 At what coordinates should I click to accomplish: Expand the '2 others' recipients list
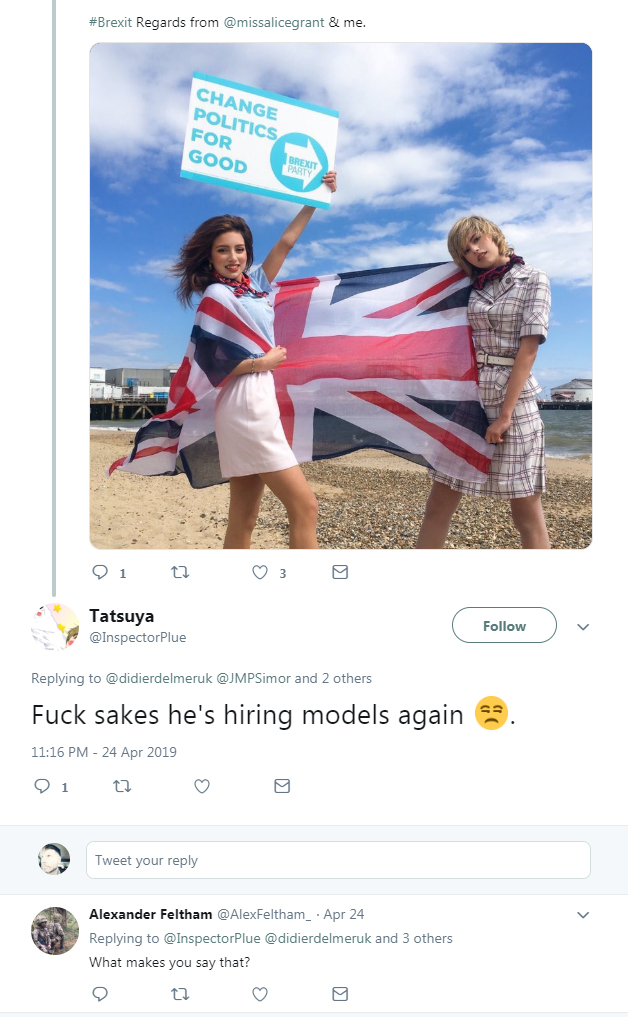pos(346,678)
